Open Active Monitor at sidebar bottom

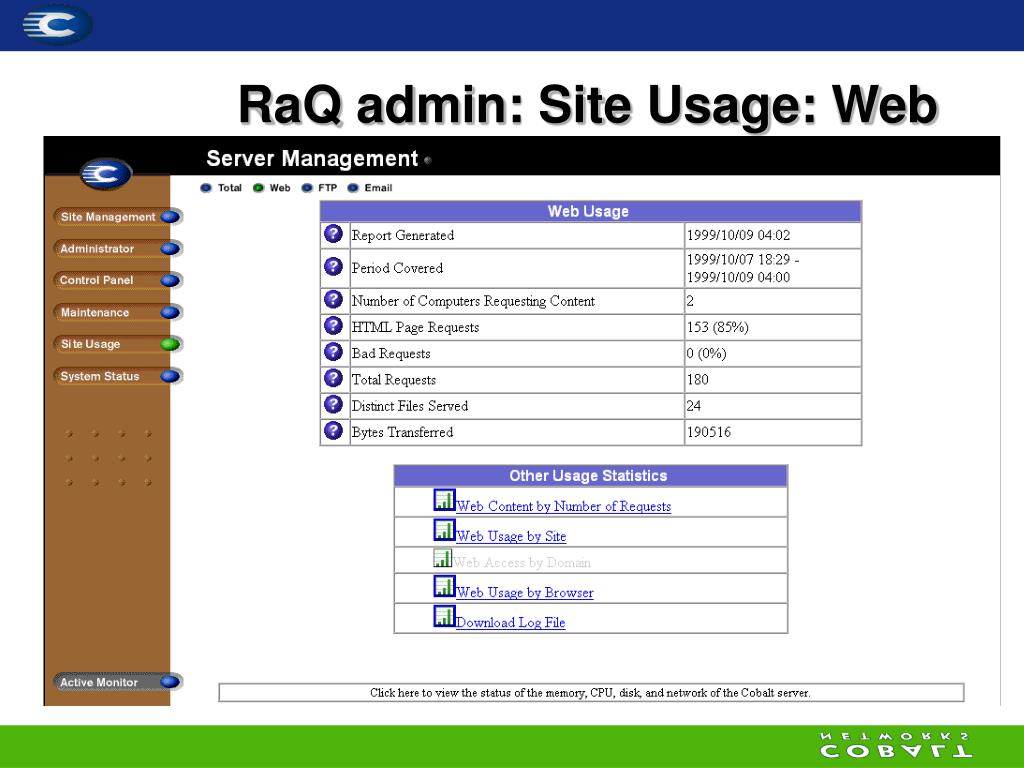pos(117,682)
